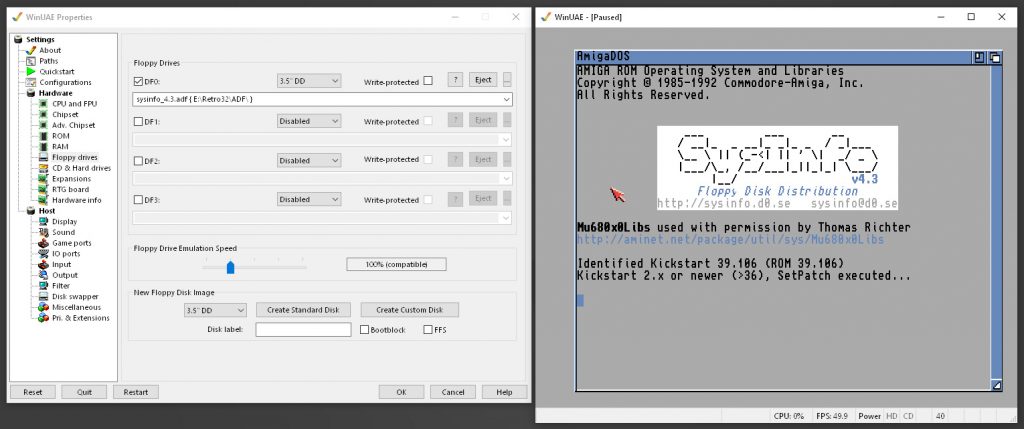Open DF3 drive type Disabled dropdown

309,199
